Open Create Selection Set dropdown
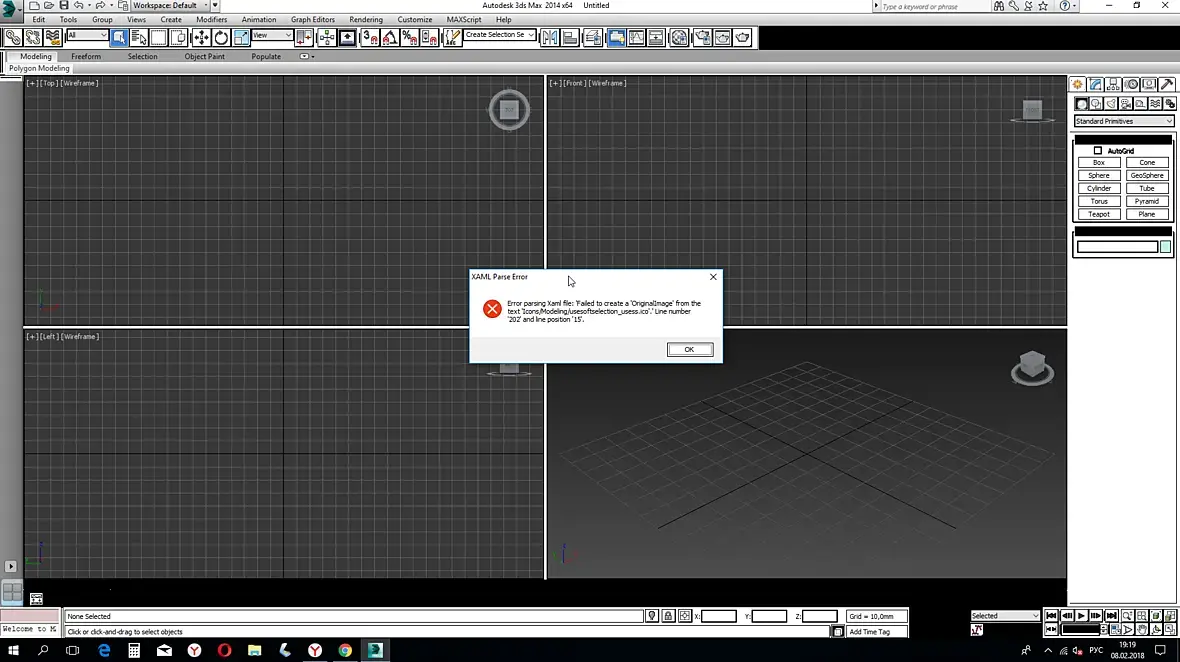This screenshot has width=1180, height=662. pos(500,35)
